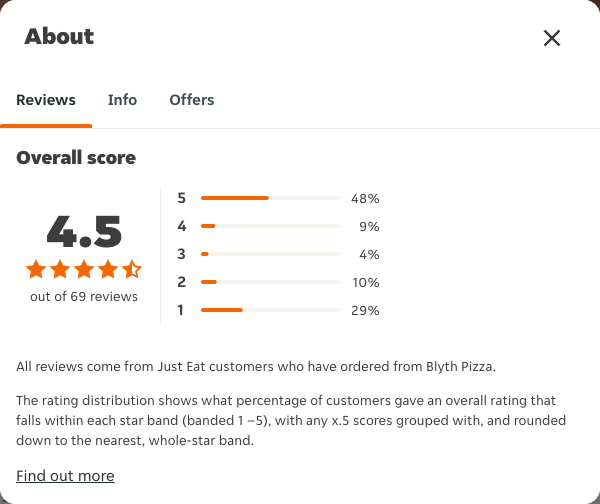Click the 3-star rating bar
The width and height of the screenshot is (600, 504).
(270, 254)
